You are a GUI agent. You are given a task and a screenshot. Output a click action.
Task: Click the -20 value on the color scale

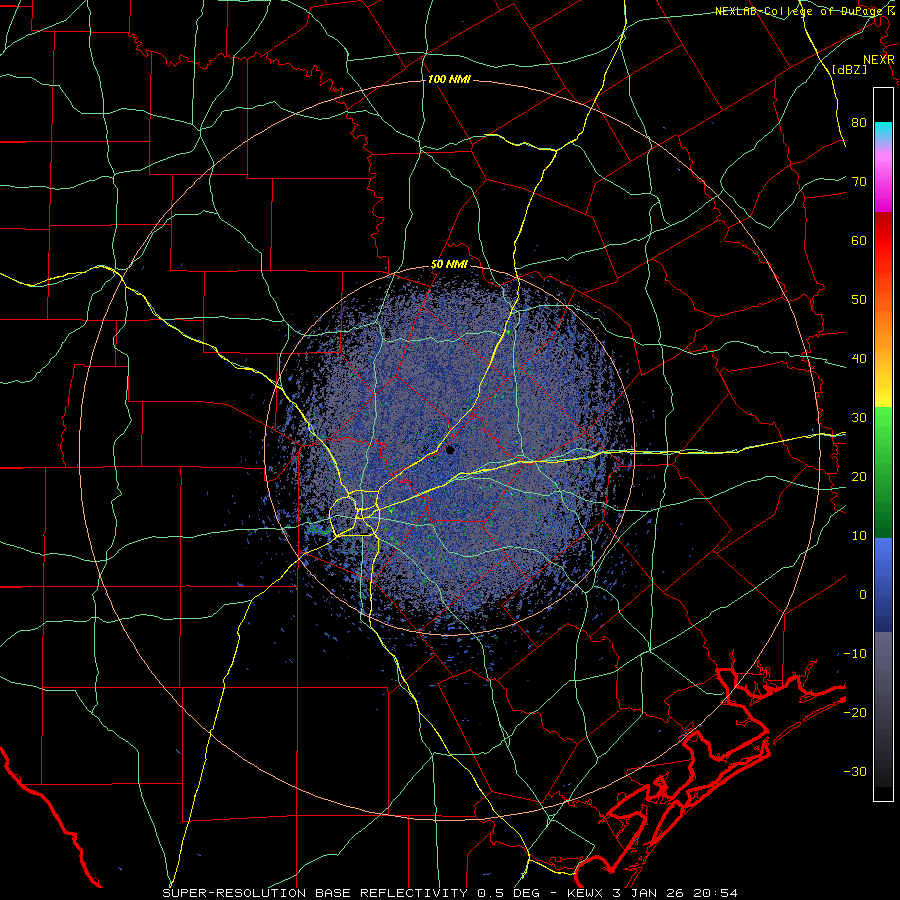click(x=855, y=712)
